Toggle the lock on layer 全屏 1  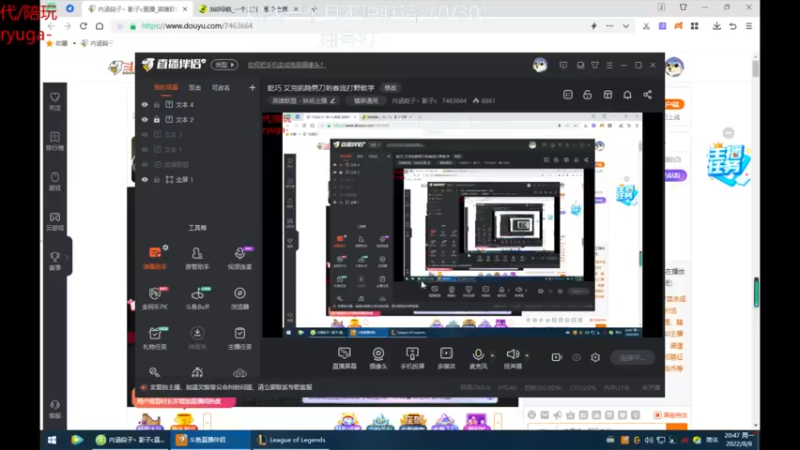coord(157,180)
